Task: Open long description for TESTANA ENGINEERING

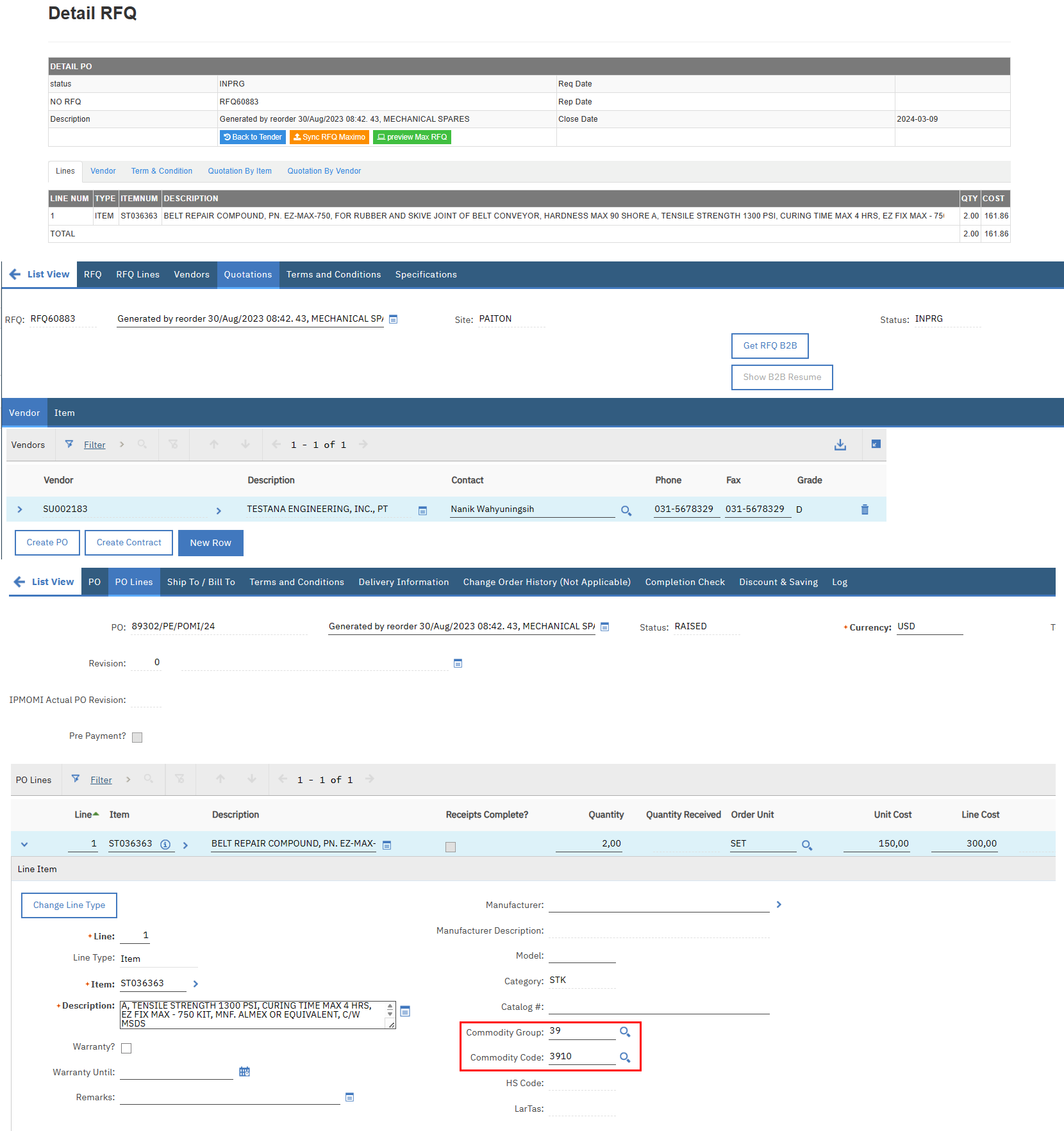Action: (422, 511)
